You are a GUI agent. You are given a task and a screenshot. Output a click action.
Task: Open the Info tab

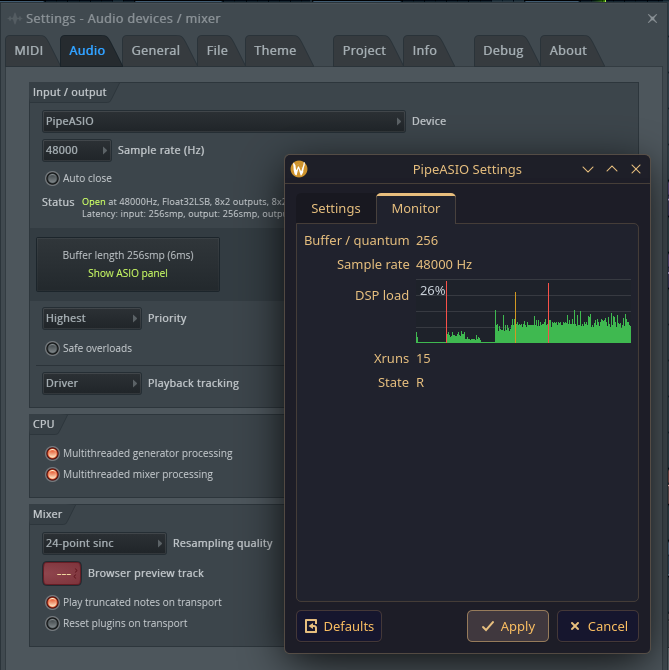[x=424, y=51]
